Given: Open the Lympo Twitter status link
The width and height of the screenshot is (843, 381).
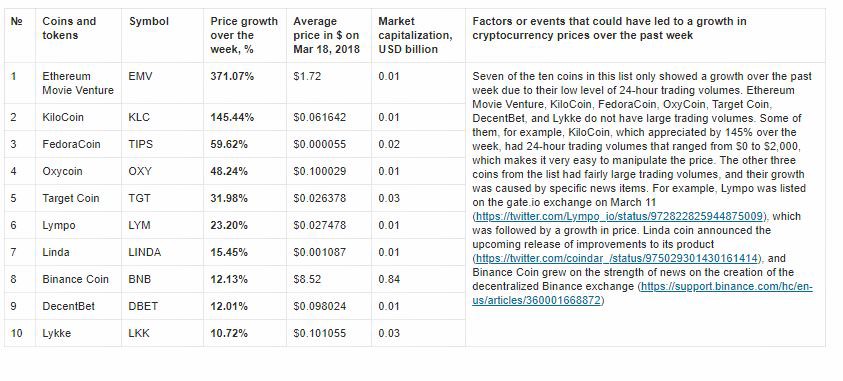Looking at the screenshot, I should [x=619, y=217].
